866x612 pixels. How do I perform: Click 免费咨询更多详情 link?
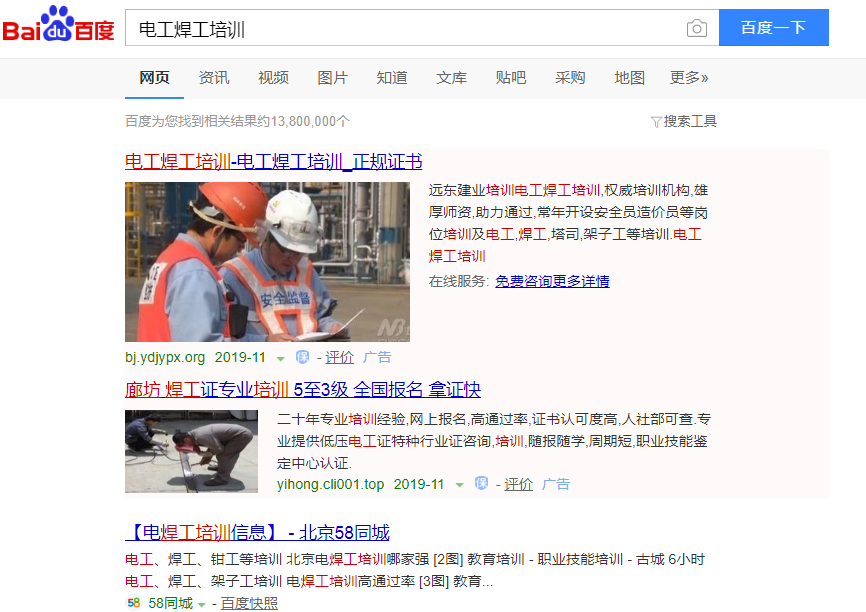tap(552, 281)
